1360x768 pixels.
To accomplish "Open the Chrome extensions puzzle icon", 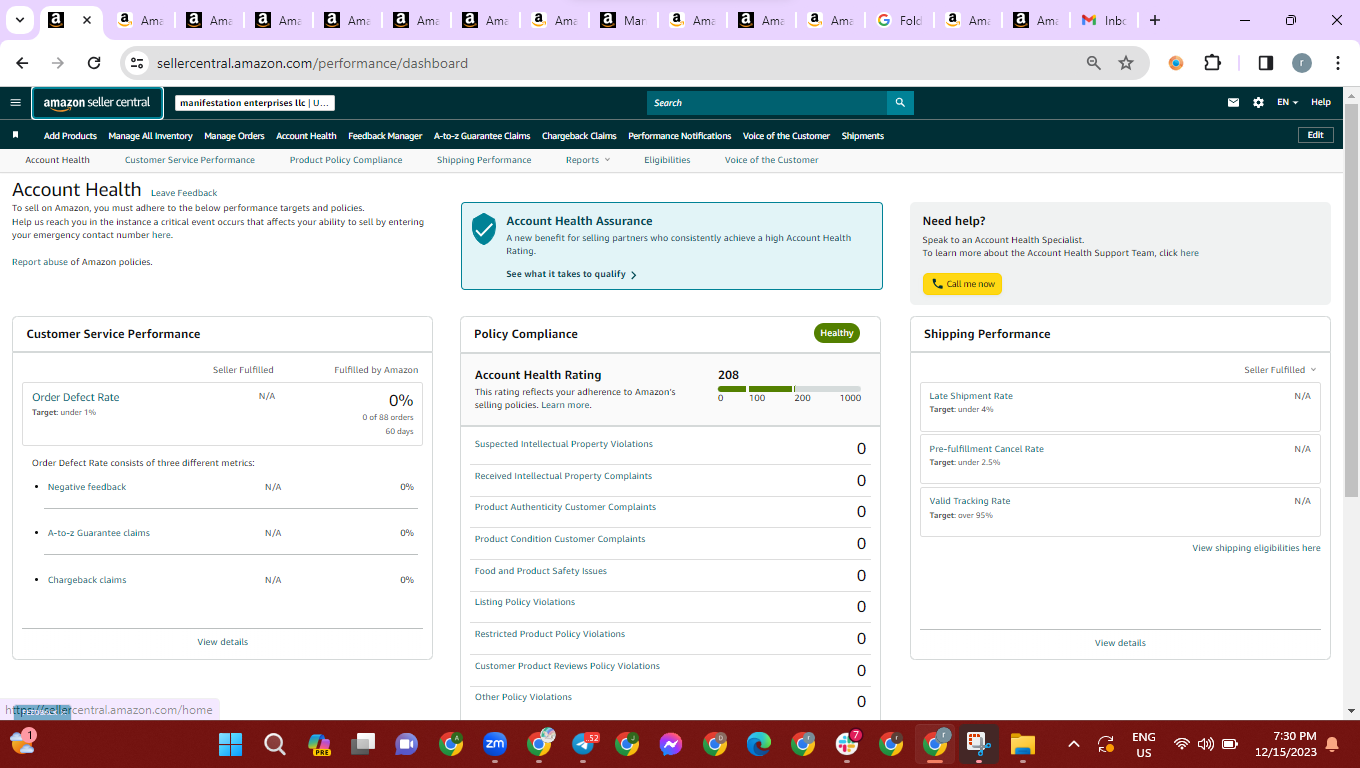I will coord(1212,63).
